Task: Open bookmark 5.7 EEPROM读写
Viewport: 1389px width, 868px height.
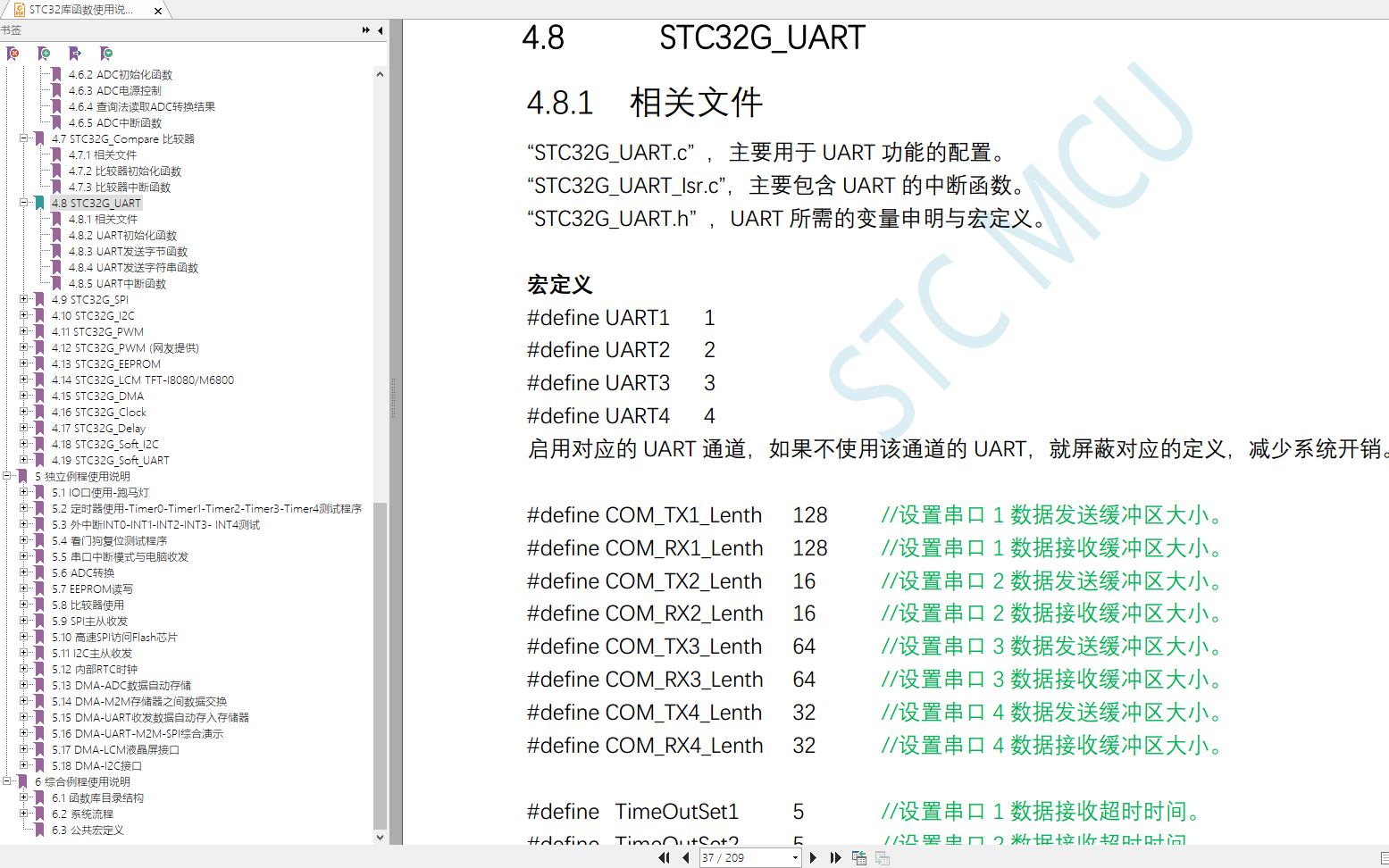Action: (92, 589)
